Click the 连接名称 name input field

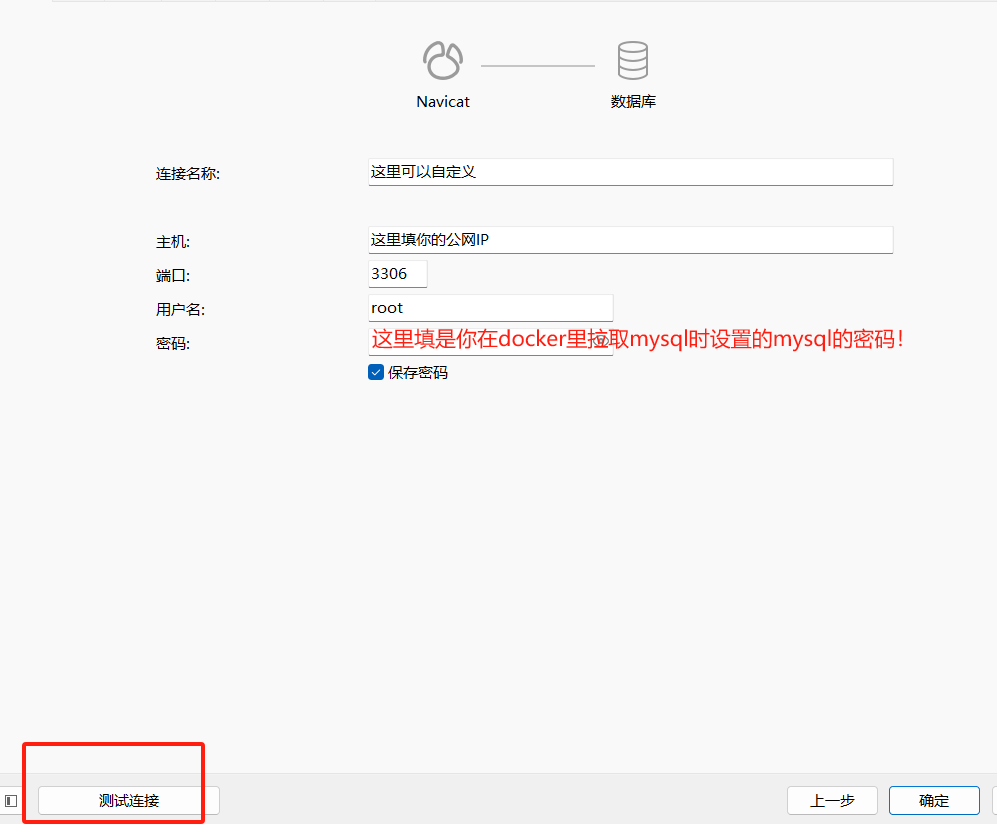coord(630,171)
